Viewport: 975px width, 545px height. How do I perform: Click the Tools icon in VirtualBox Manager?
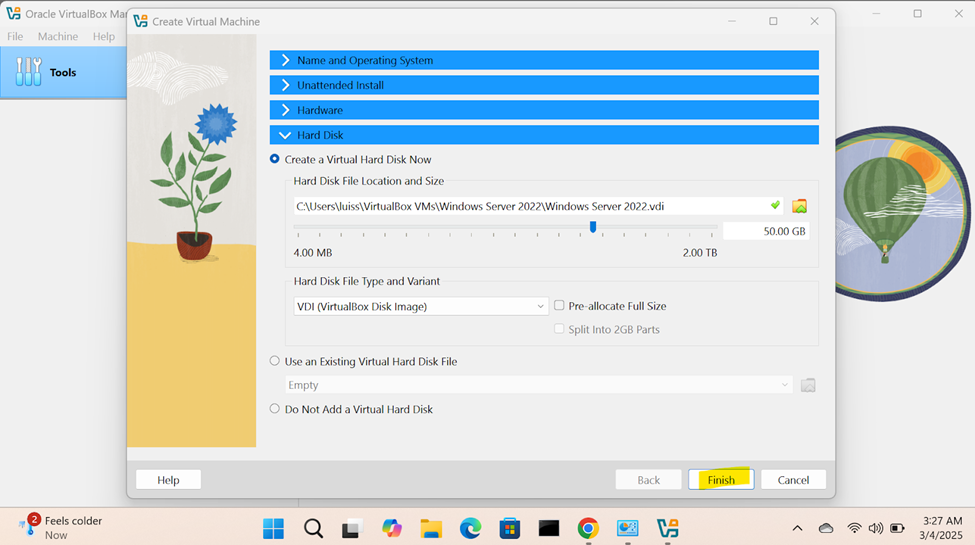(29, 72)
